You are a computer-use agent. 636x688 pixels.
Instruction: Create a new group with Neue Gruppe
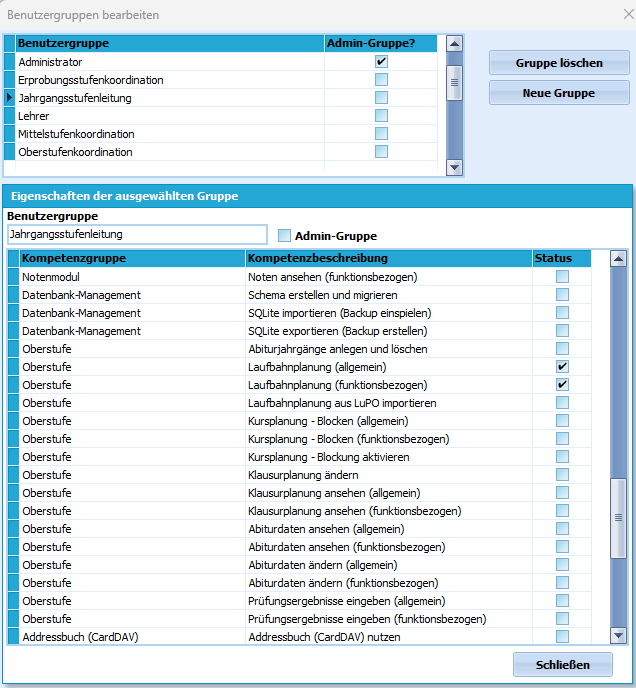coord(559,93)
